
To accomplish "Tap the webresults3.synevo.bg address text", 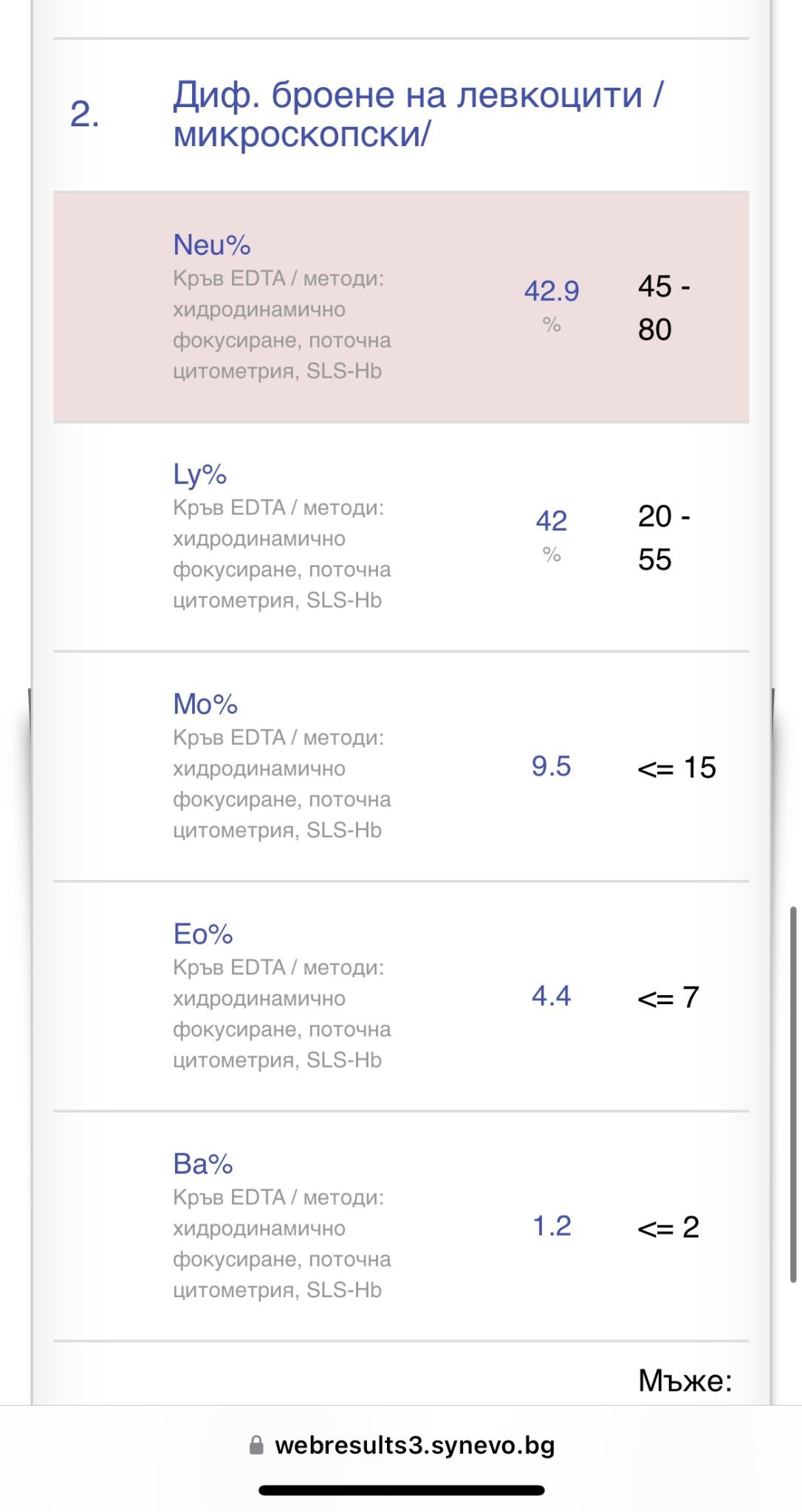I will pyautogui.click(x=414, y=1445).
